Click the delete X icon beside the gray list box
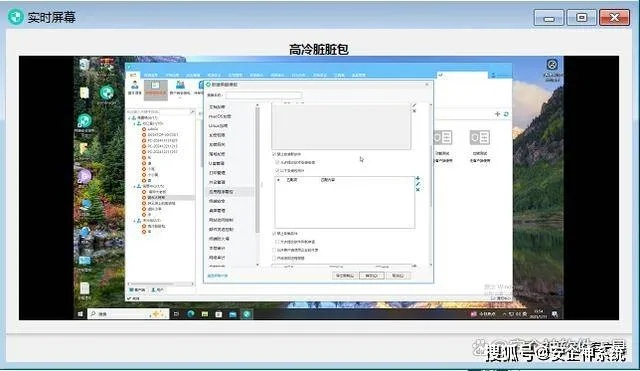640x371 pixels. click(x=414, y=111)
